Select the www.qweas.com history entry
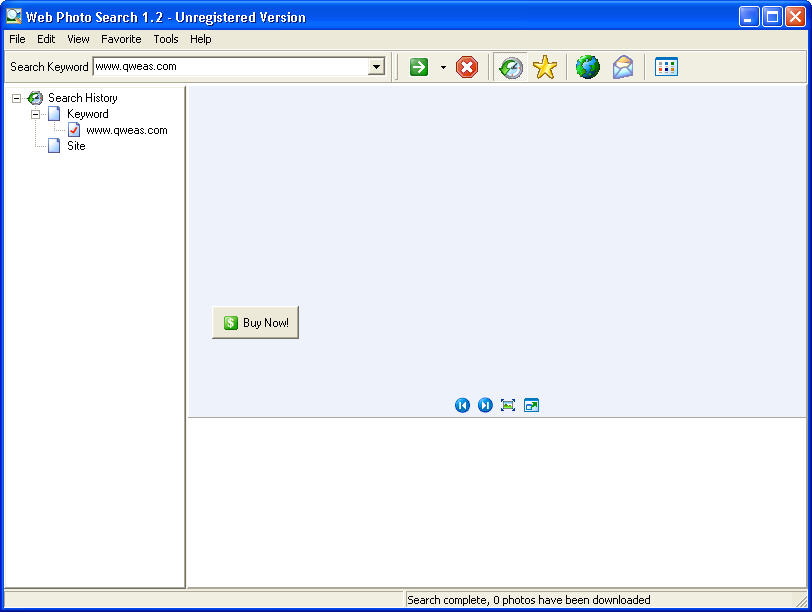 click(x=126, y=130)
